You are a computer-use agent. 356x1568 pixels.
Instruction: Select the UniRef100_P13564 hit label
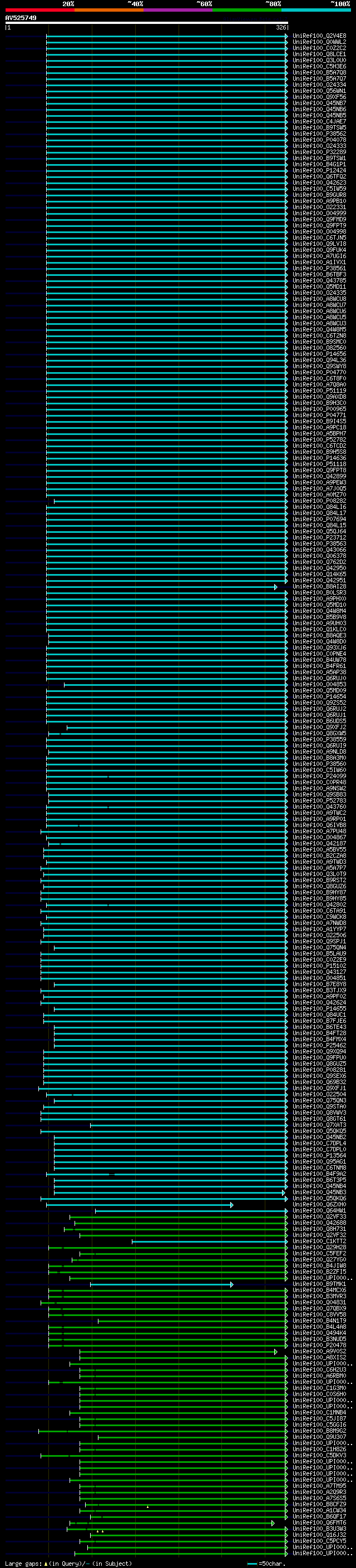tap(319, 1156)
